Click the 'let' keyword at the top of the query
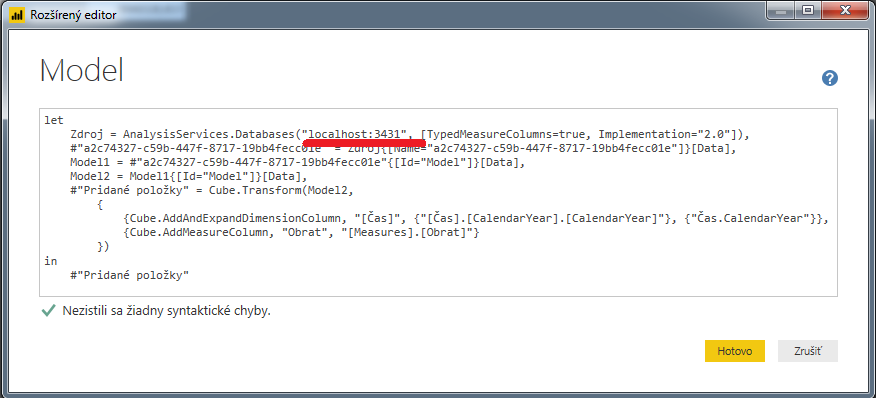 pyautogui.click(x=54, y=120)
